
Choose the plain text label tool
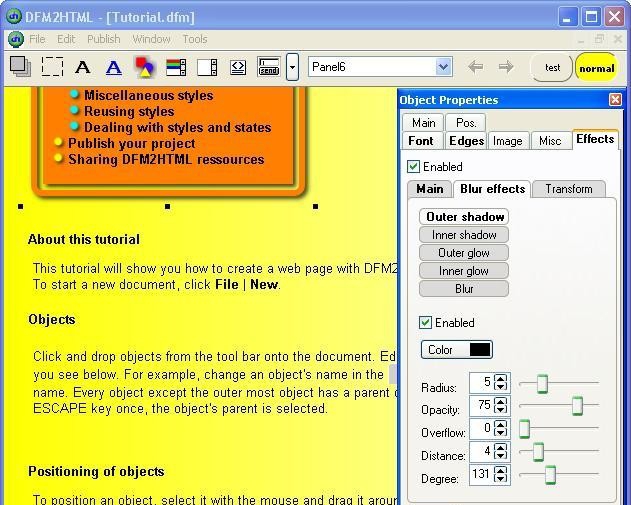tap(83, 67)
